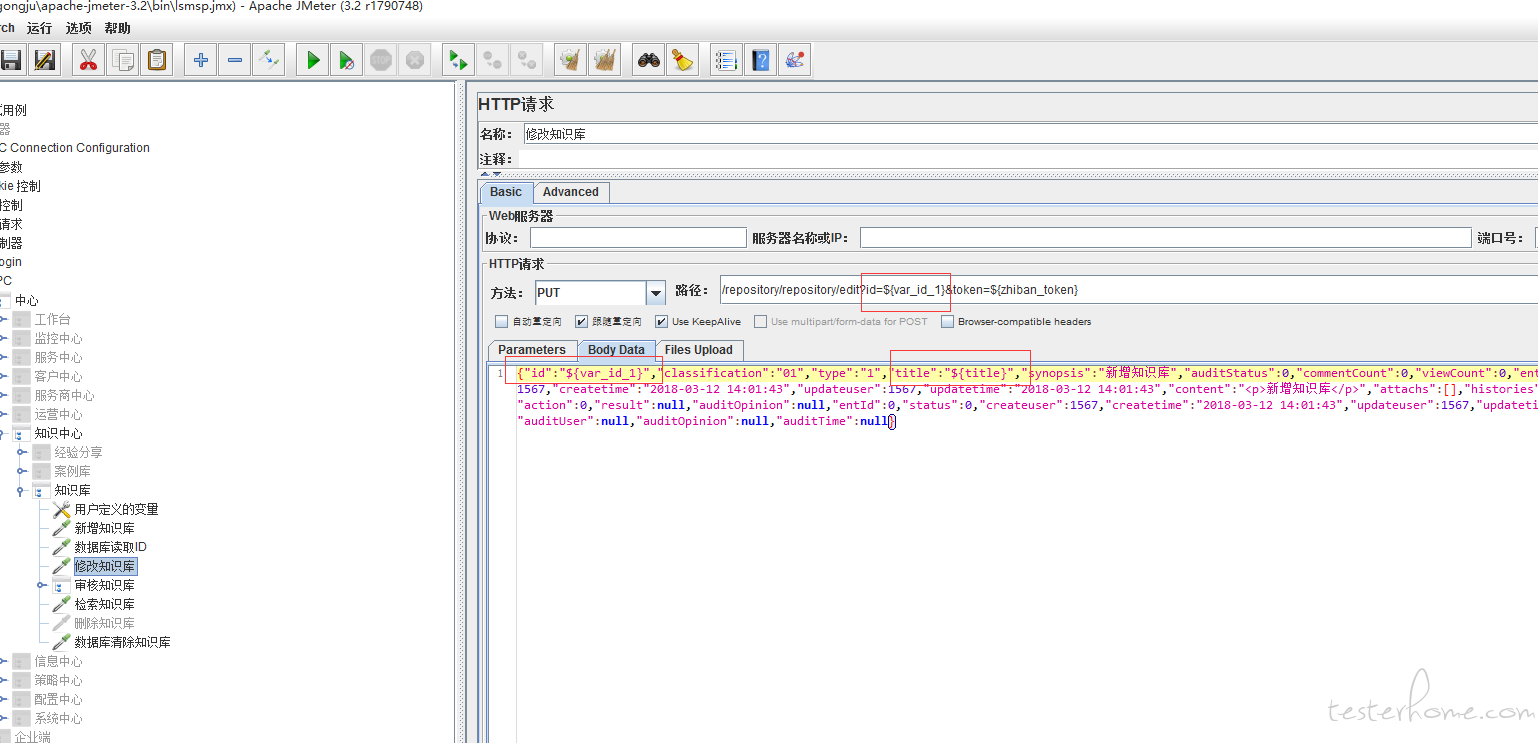Select the Body Data tab
Image resolution: width=1538 pixels, height=743 pixels.
click(x=616, y=350)
